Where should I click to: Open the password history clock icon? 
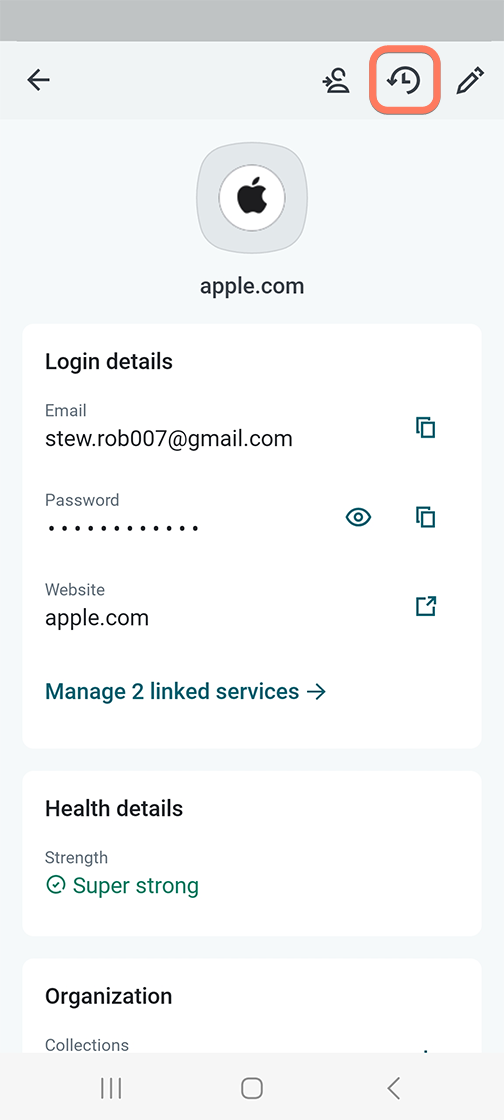tap(404, 81)
